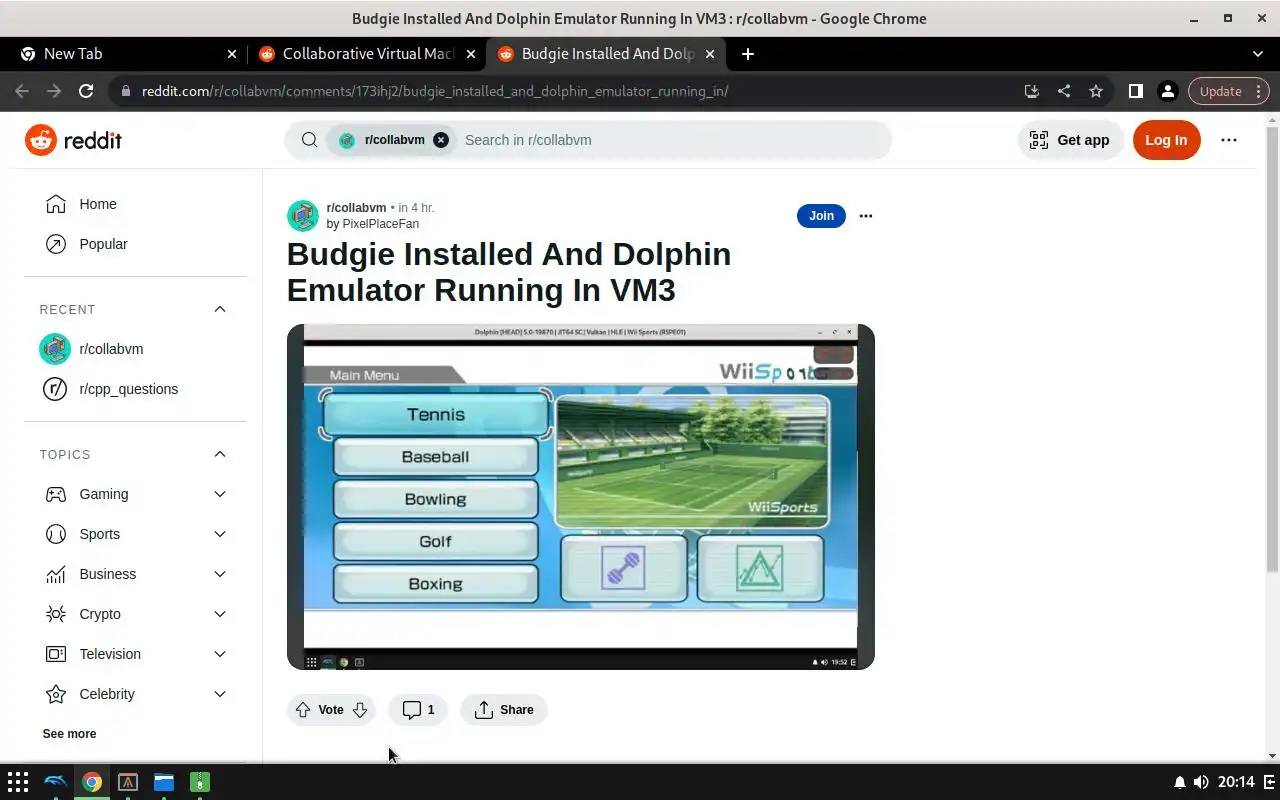
Task: Click the search magnifier icon
Action: point(310,140)
